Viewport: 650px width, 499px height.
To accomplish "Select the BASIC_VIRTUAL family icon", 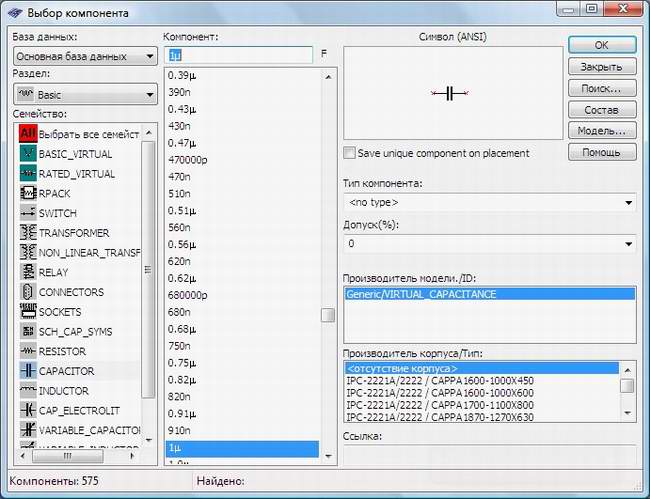I will click(x=28, y=154).
